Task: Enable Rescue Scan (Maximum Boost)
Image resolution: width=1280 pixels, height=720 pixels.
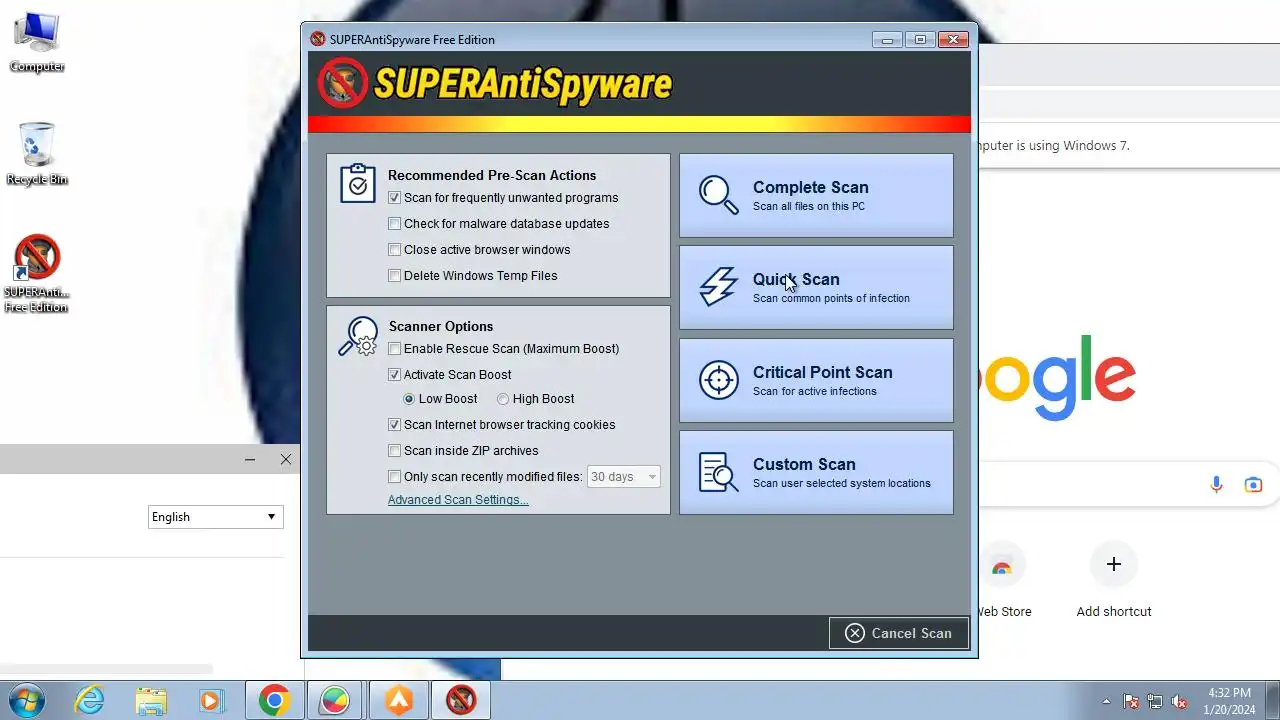Action: tap(394, 349)
